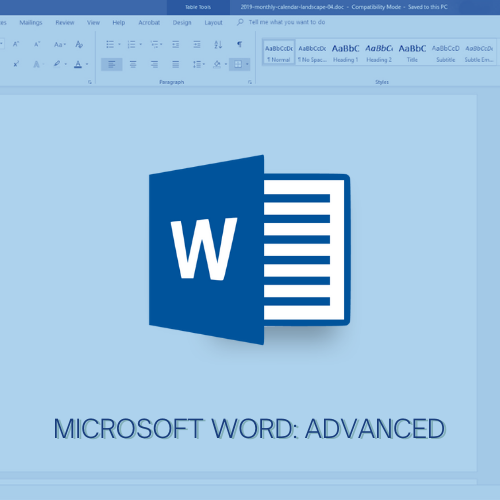Toggle Align Left paragraph button

tap(112, 64)
